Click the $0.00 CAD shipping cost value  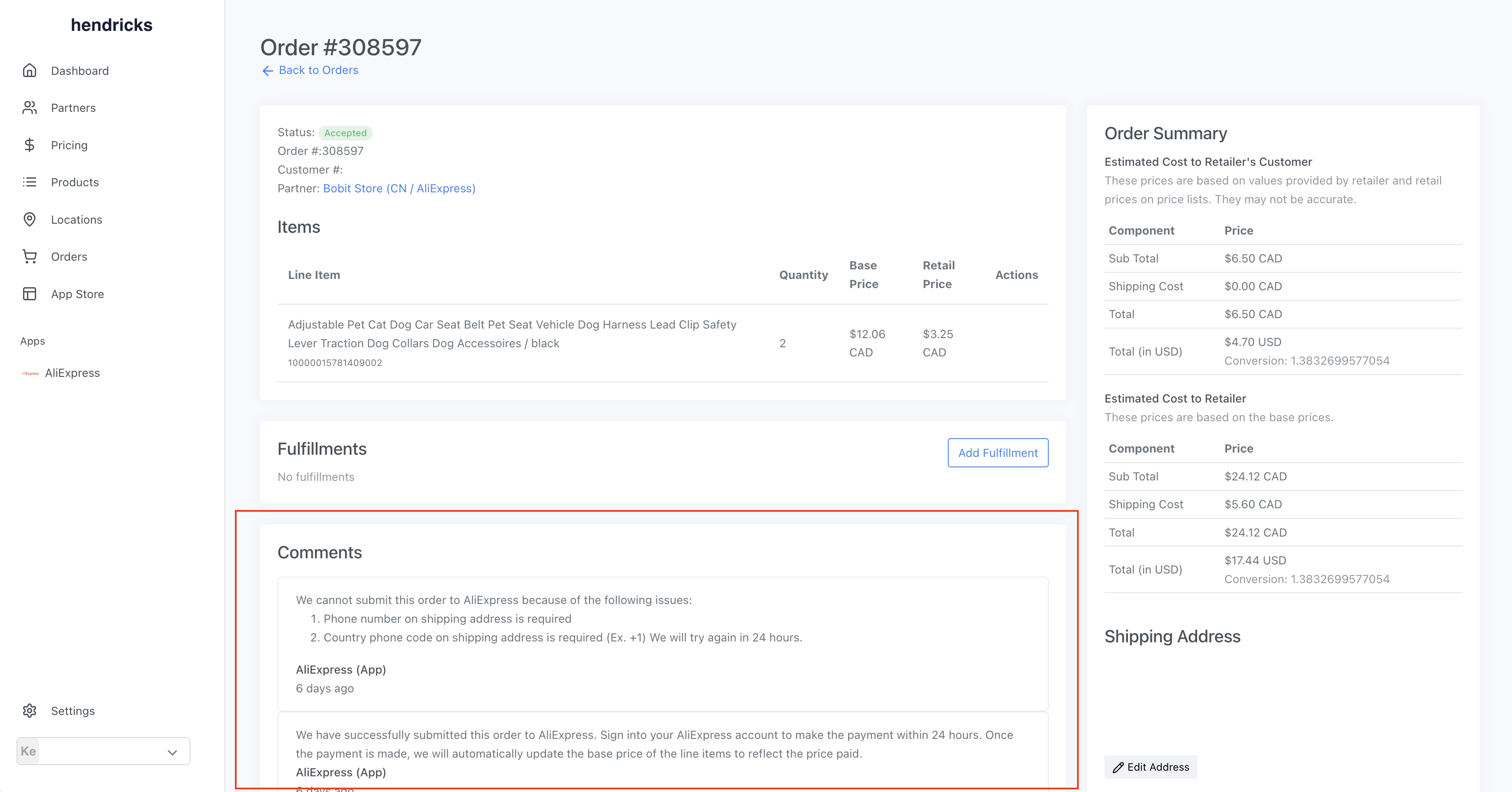tap(1253, 286)
